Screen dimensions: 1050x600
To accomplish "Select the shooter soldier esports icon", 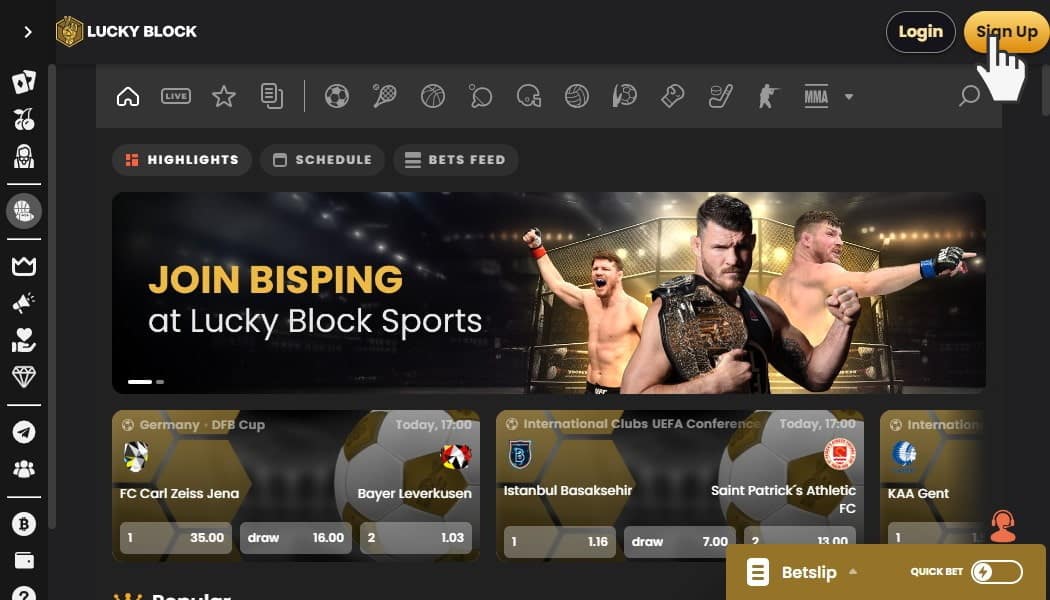I will (x=769, y=96).
